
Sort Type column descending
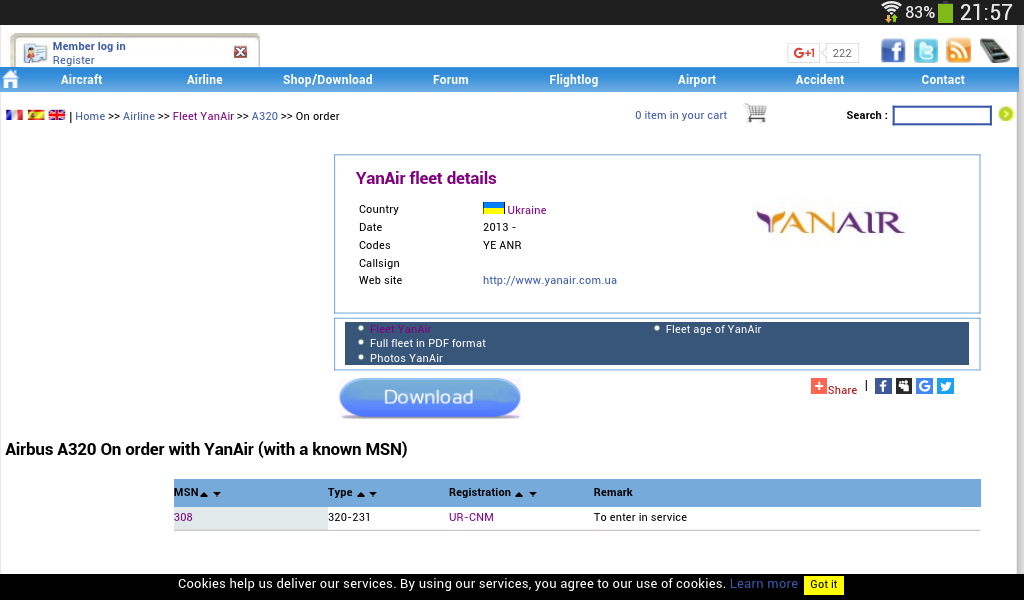click(373, 494)
